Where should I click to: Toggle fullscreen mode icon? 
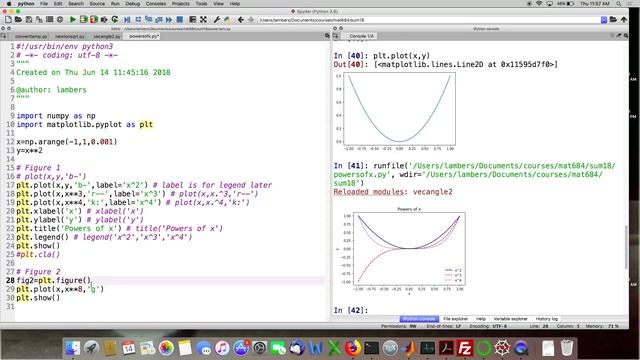click(203, 20)
